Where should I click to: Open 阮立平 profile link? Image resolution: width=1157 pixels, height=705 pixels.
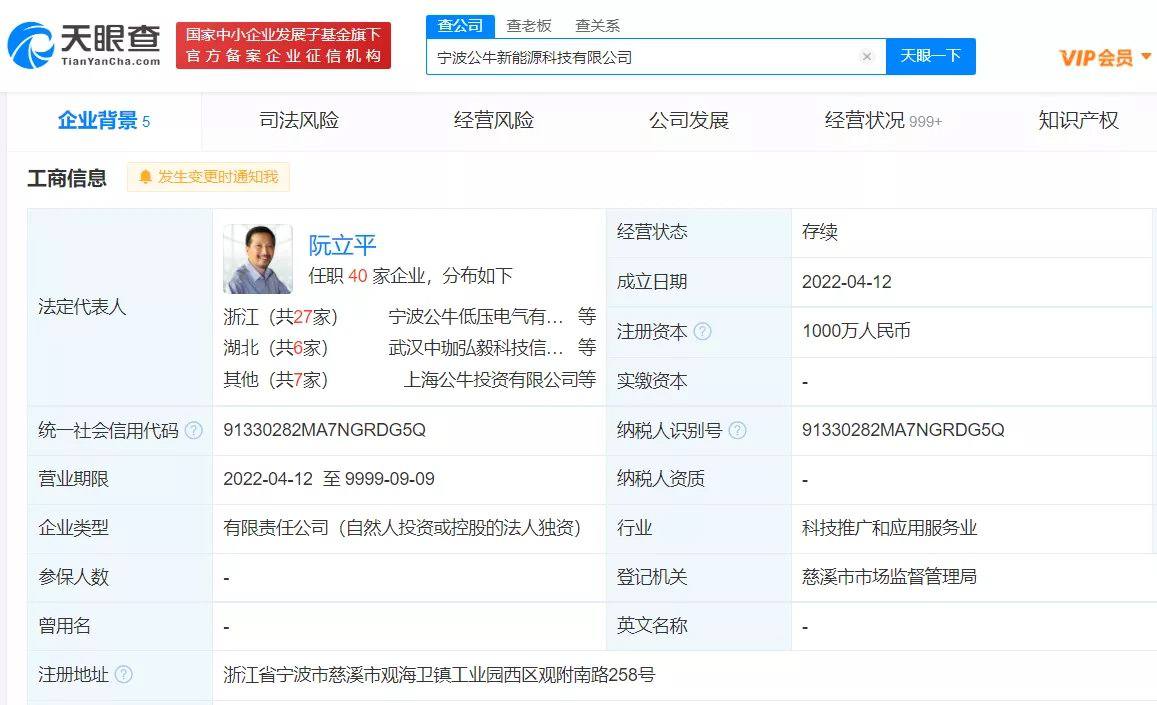point(342,245)
